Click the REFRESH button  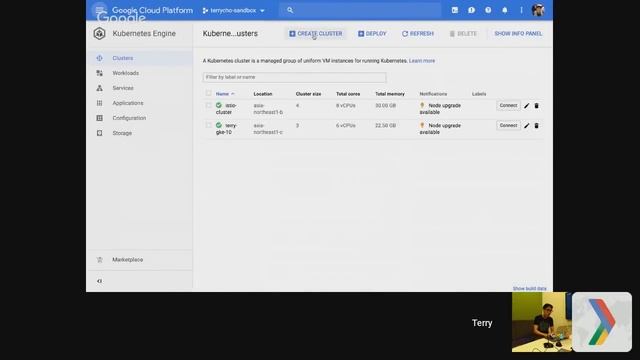418,33
